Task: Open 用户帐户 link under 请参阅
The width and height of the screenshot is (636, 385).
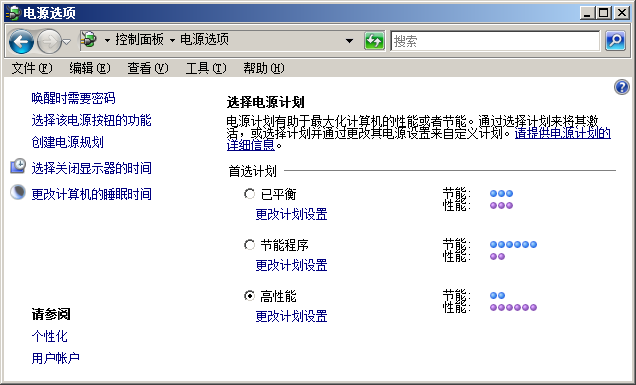Action: [56, 358]
